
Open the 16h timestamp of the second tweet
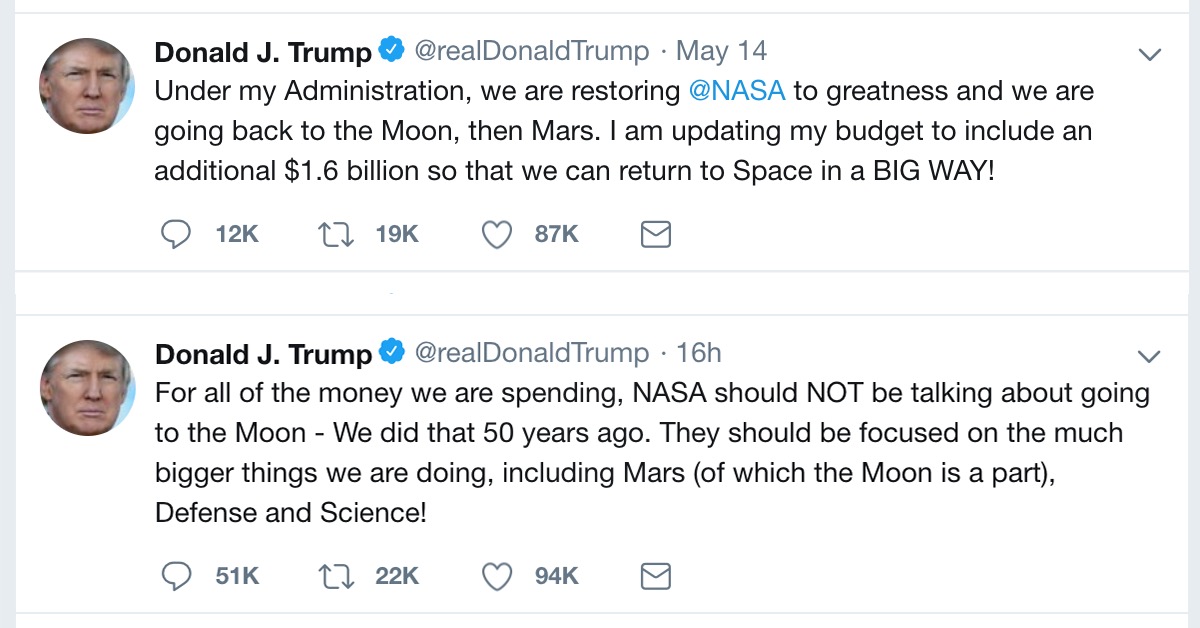(x=698, y=353)
